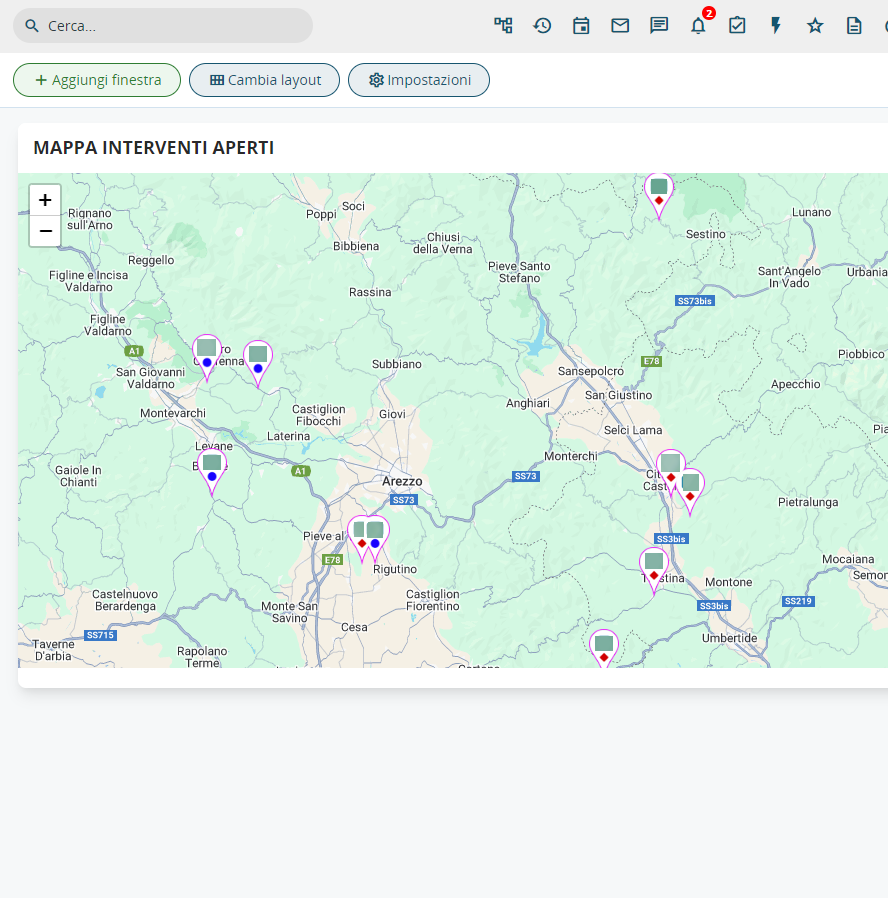Open the mail envelope icon
This screenshot has height=898, width=888.
click(x=620, y=25)
